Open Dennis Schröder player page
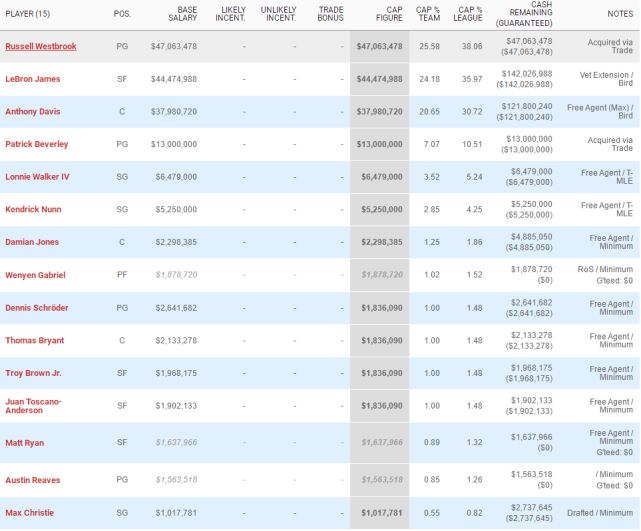Viewport: 641px width, 531px height. click(x=36, y=308)
